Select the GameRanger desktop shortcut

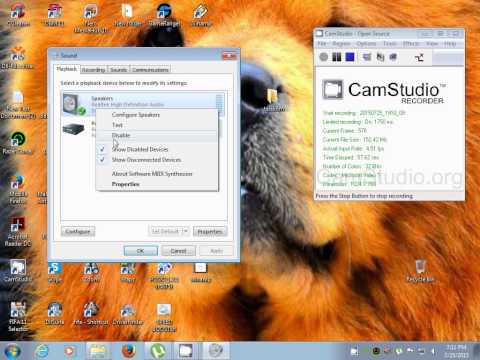[164, 15]
